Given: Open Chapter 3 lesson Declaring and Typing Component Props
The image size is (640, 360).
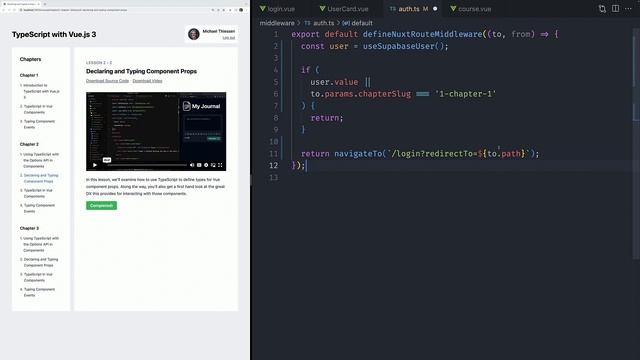Looking at the screenshot, I should [39, 262].
